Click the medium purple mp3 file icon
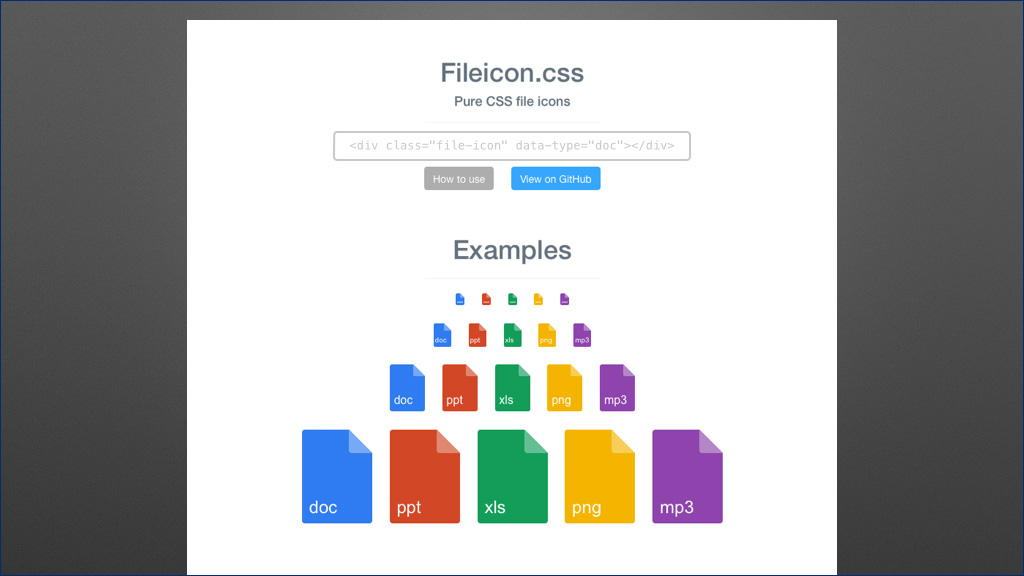Image resolution: width=1024 pixels, height=576 pixels. pos(617,388)
